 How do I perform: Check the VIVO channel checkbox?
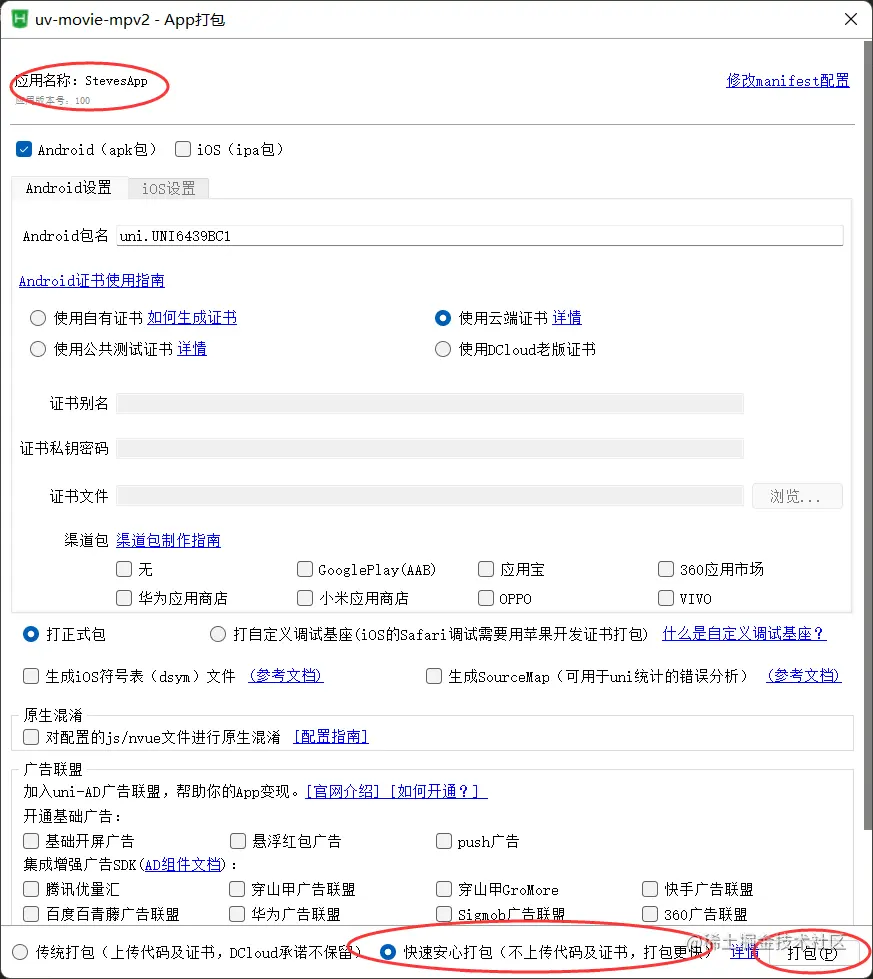pos(666,598)
